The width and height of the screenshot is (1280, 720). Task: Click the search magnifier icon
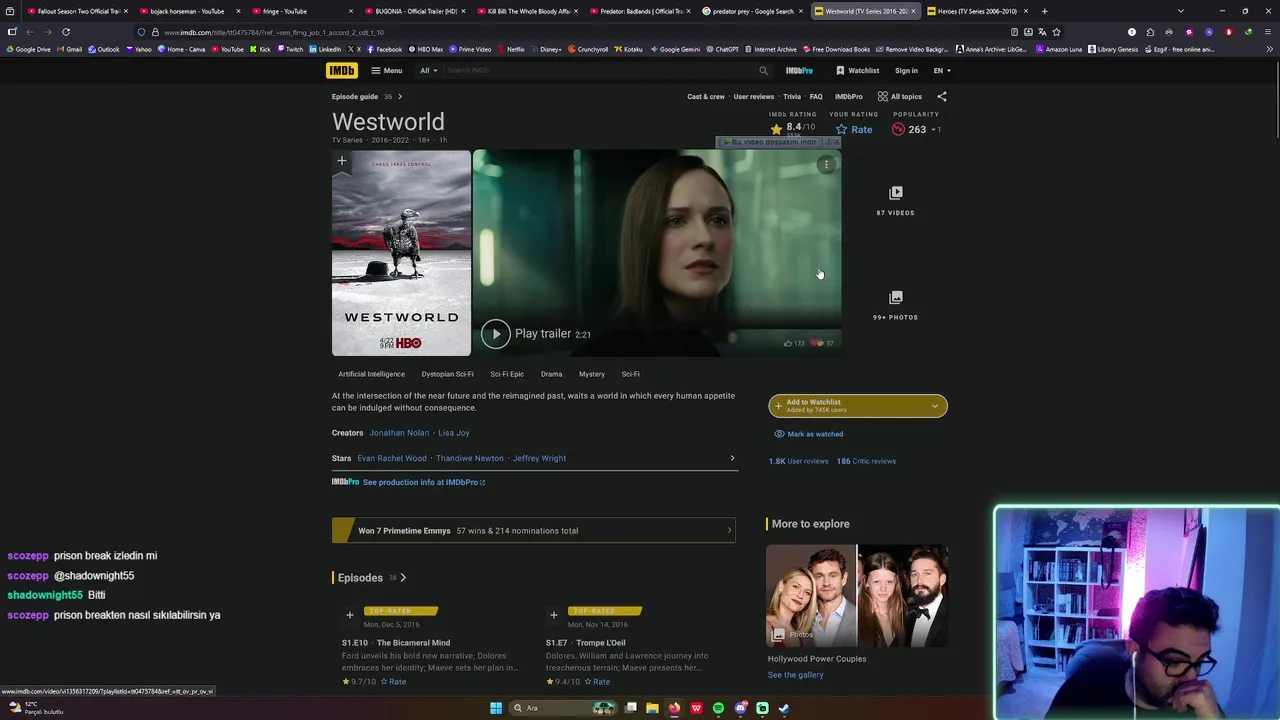[x=763, y=70]
